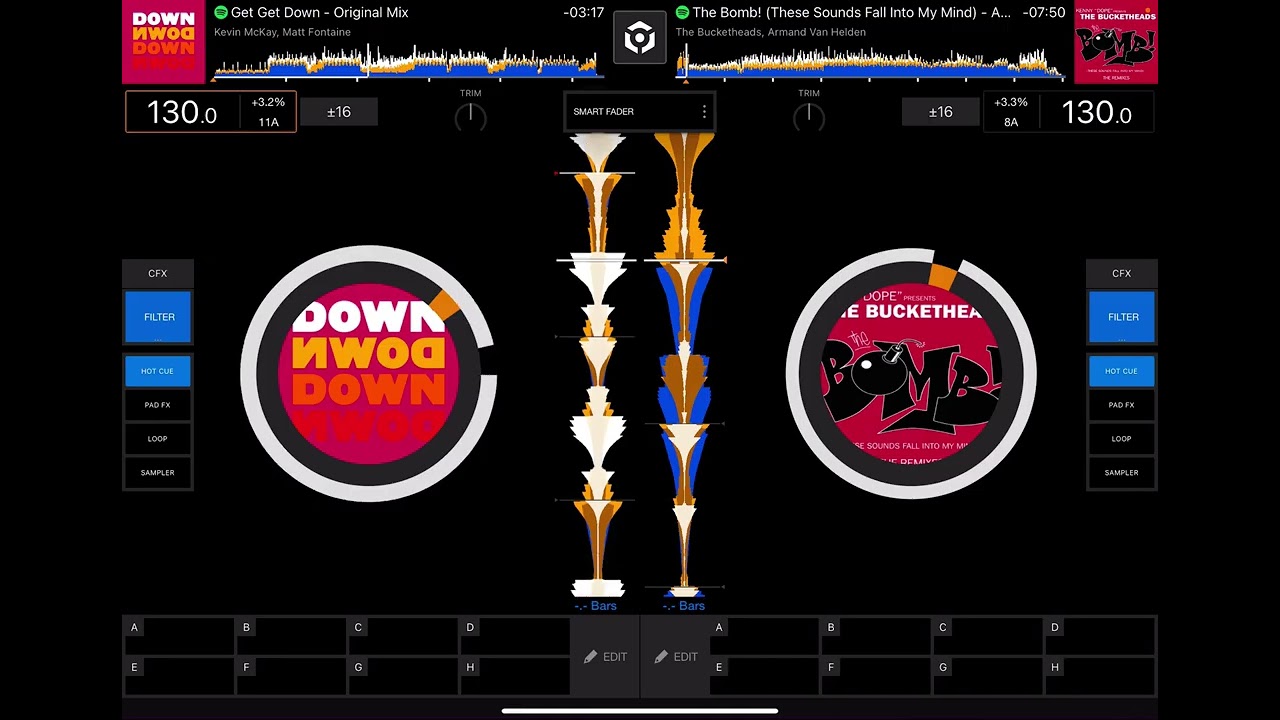Trigger right deck hot cue pad A

tap(765, 636)
